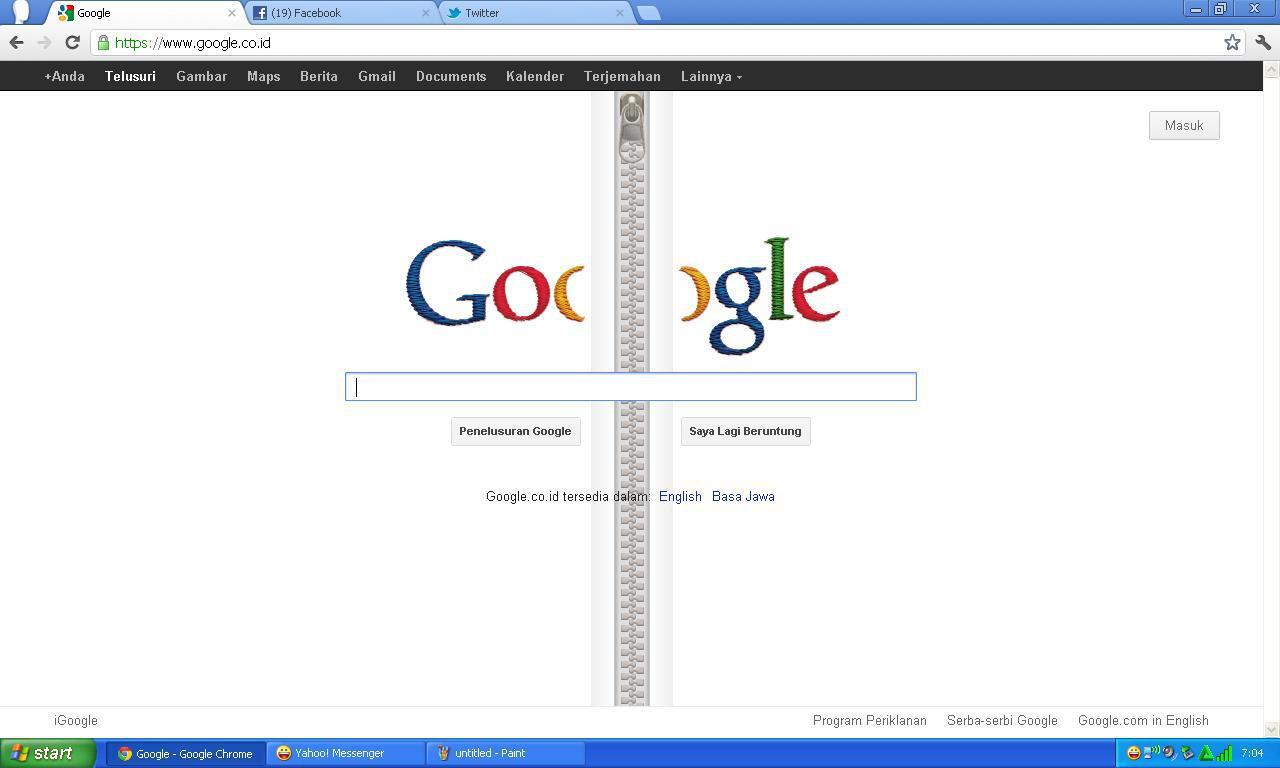Screen dimensions: 1280x768
Task: Minimize the Chrome window
Action: coord(1195,9)
